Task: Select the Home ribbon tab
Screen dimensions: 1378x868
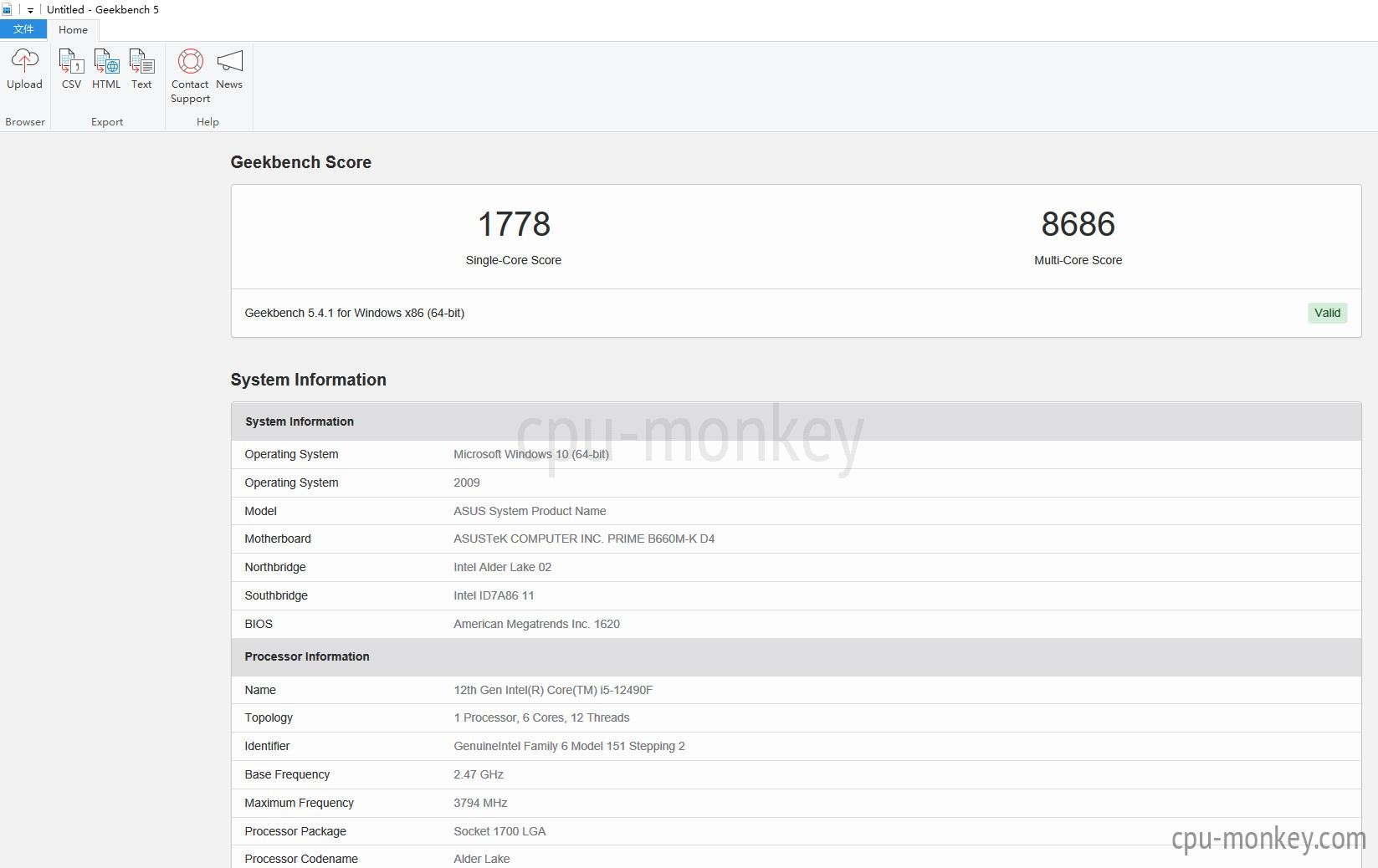Action: (x=73, y=30)
